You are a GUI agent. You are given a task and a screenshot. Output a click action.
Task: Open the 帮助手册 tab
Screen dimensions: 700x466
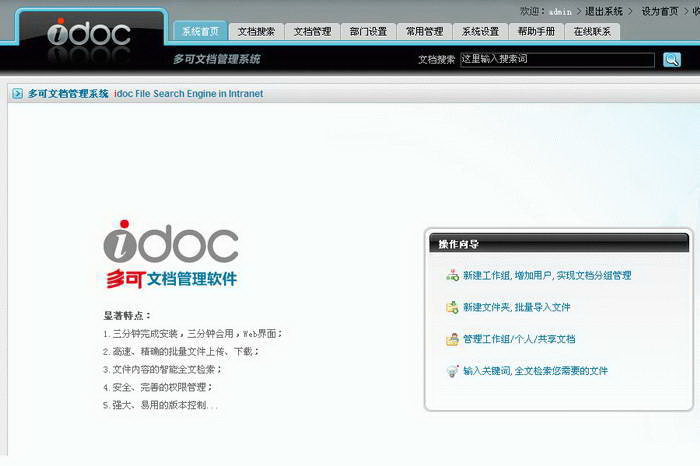[537, 32]
